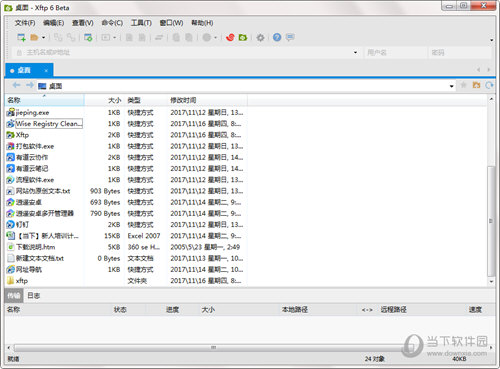Screen dimensions: 500x369
Task: Open the 工具(T) menu
Action: [141, 23]
